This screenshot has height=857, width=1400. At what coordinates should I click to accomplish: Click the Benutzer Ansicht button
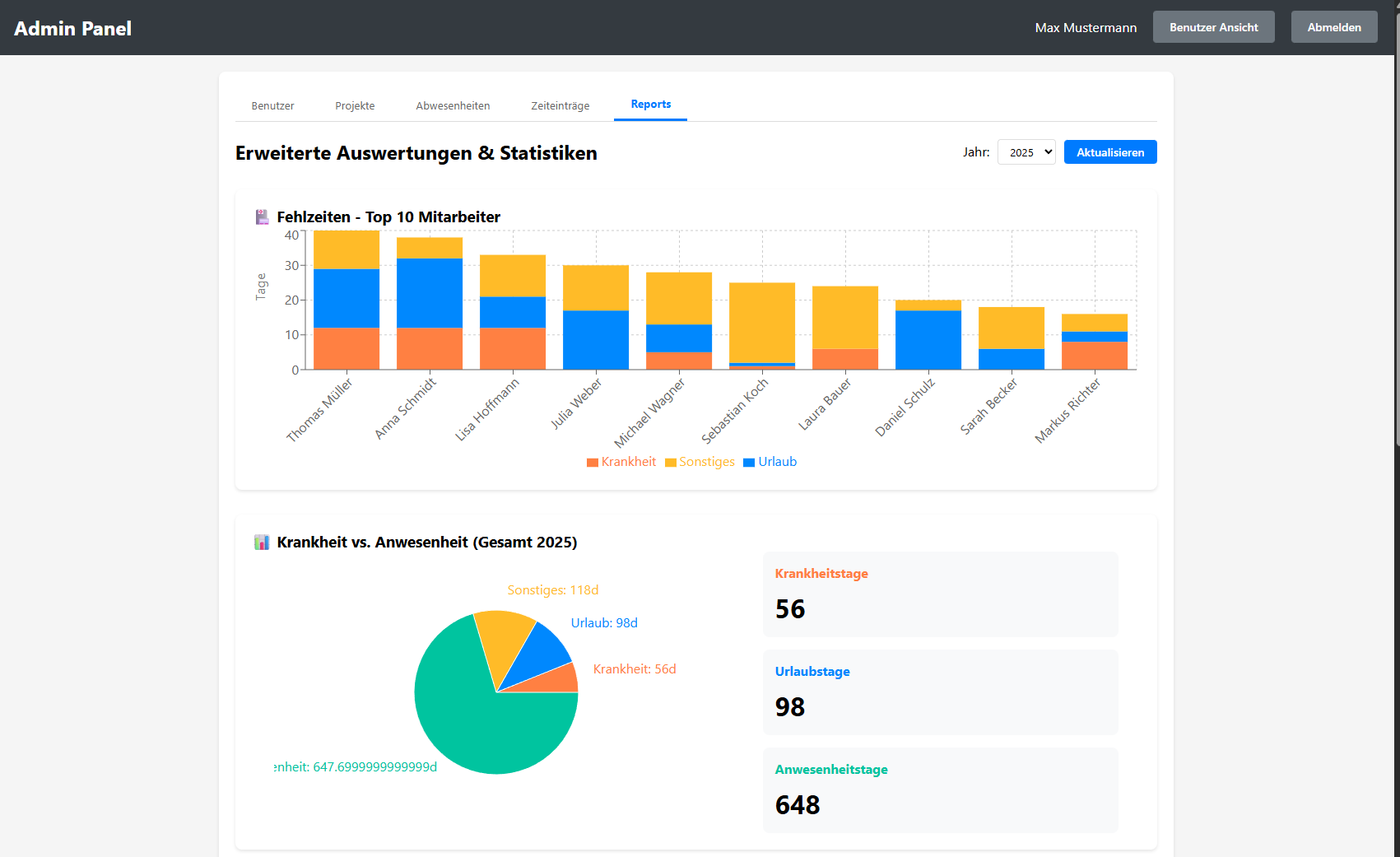pyautogui.click(x=1213, y=27)
